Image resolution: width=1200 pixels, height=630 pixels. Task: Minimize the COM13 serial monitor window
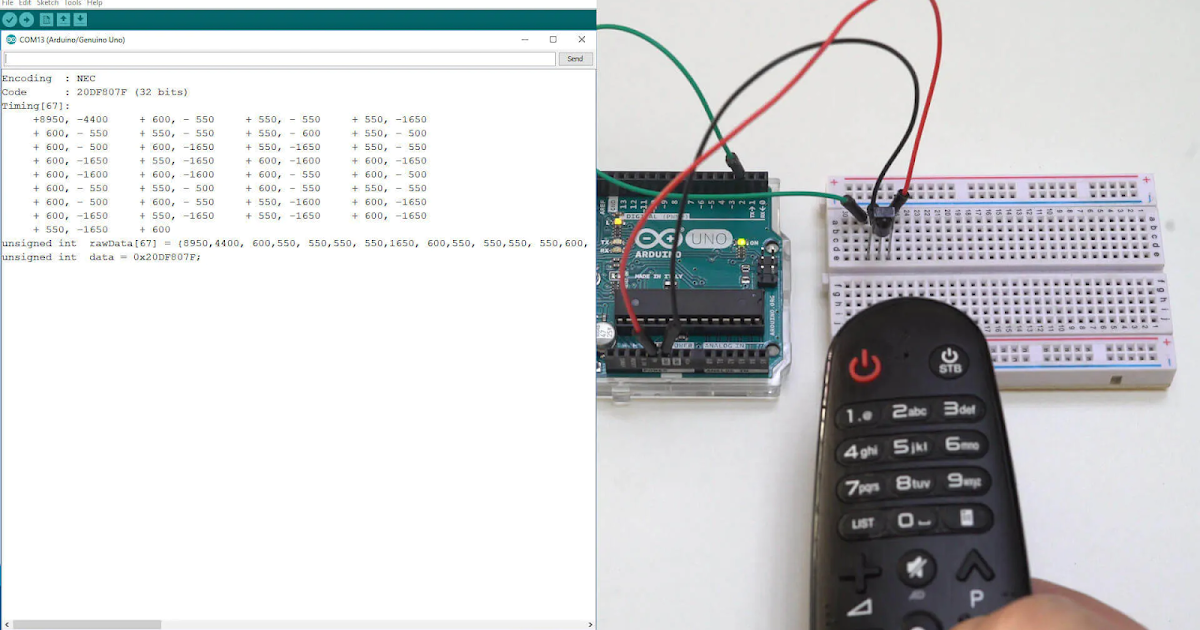click(x=524, y=39)
